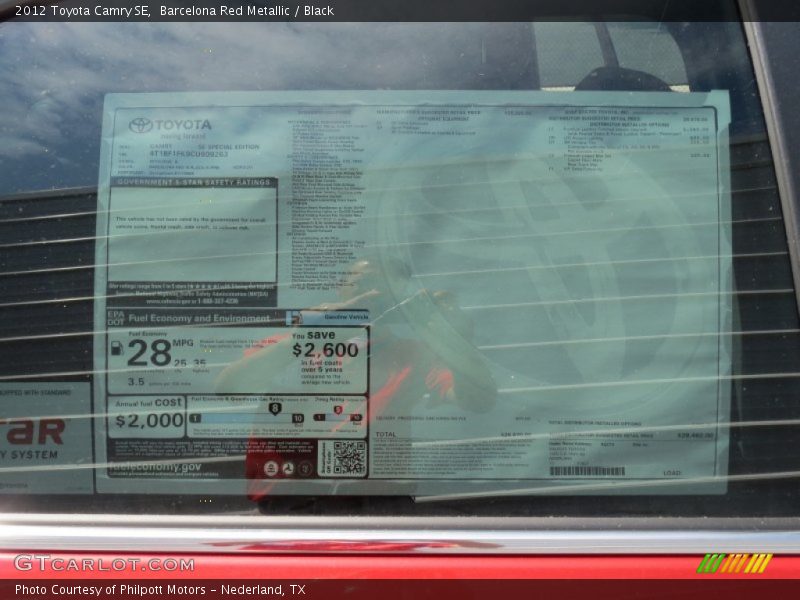Click the "Barcelona Red Metallic / Black" caption text
This screenshot has height=600, width=800.
tap(247, 10)
